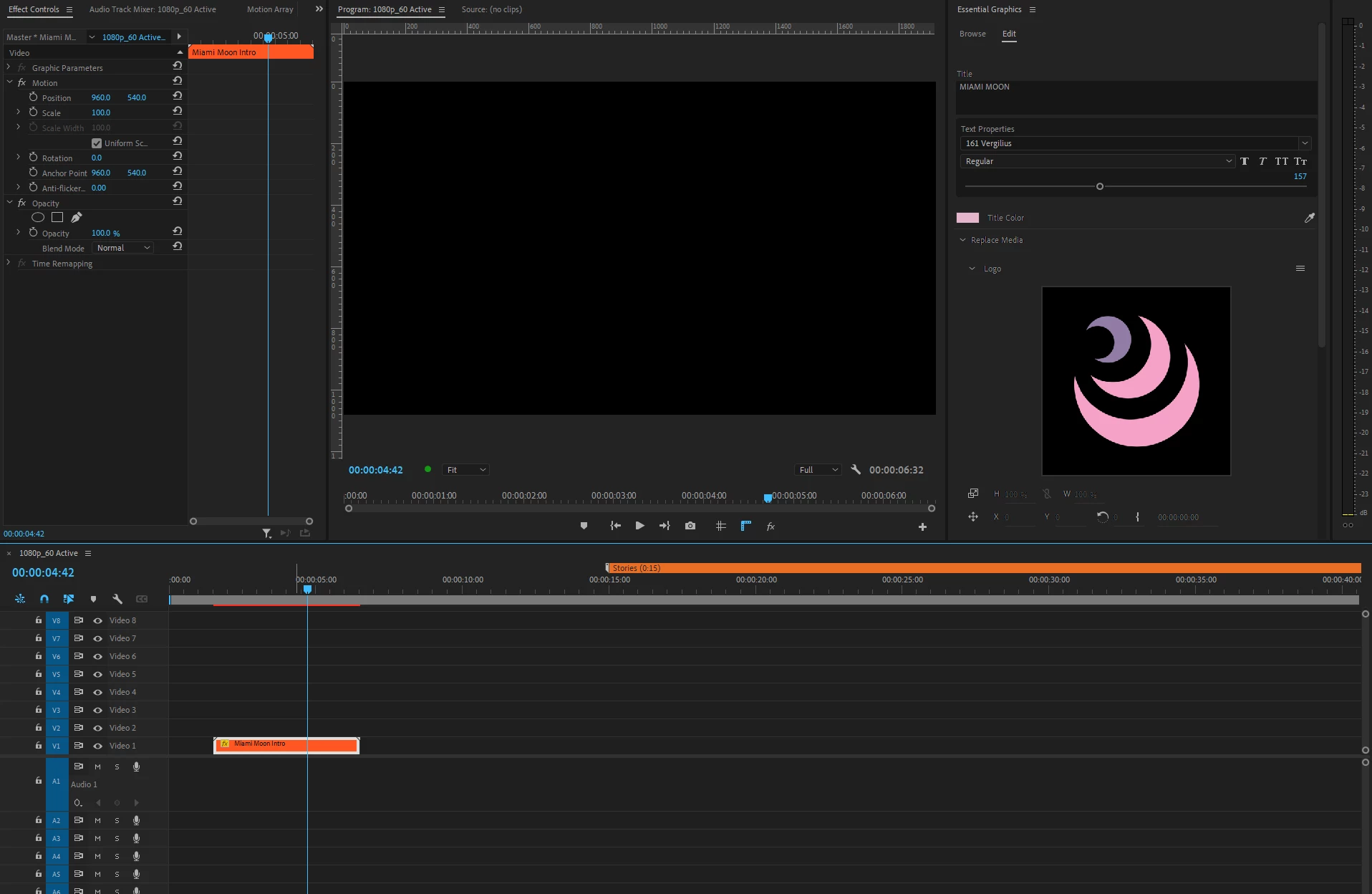
Task: Open the Browse tab in Essential Graphics
Action: [972, 34]
